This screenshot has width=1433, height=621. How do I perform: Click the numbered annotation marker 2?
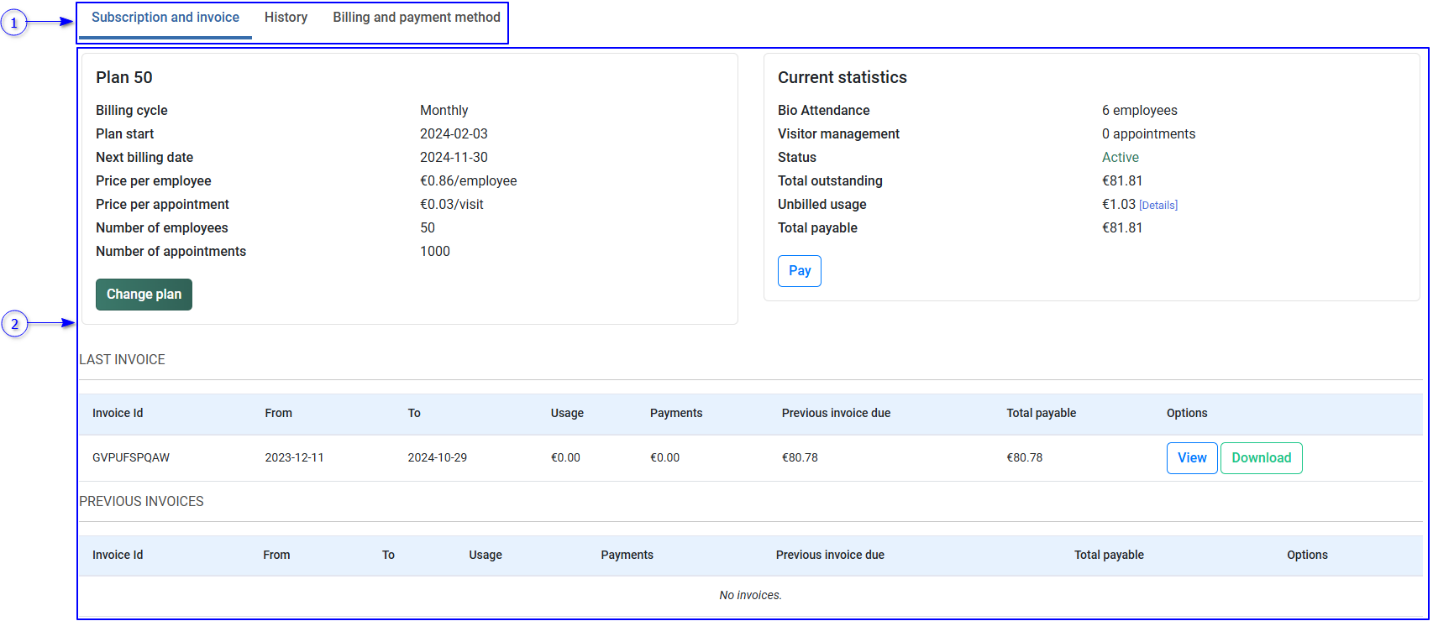14,323
